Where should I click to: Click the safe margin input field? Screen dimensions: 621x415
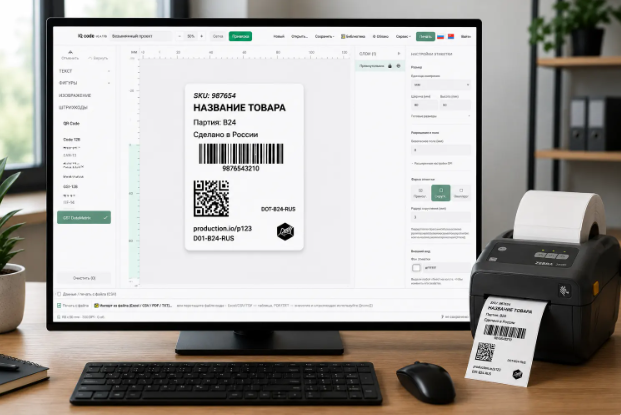(x=441, y=150)
